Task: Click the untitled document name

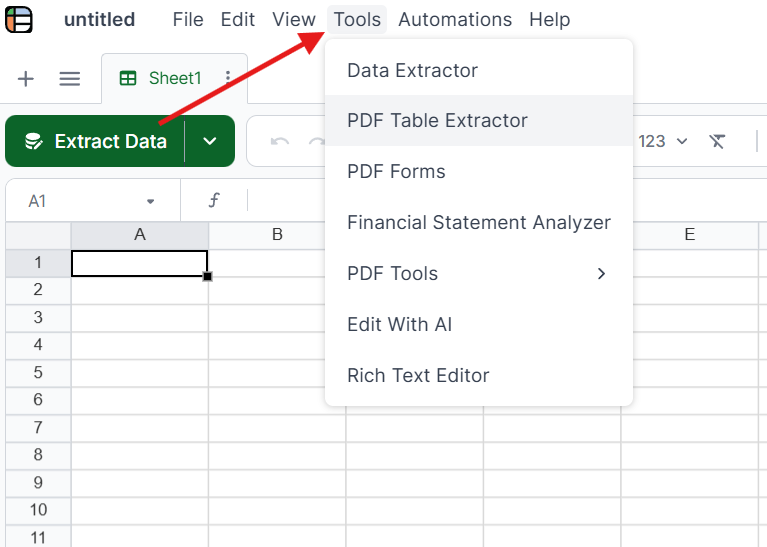Action: click(99, 20)
